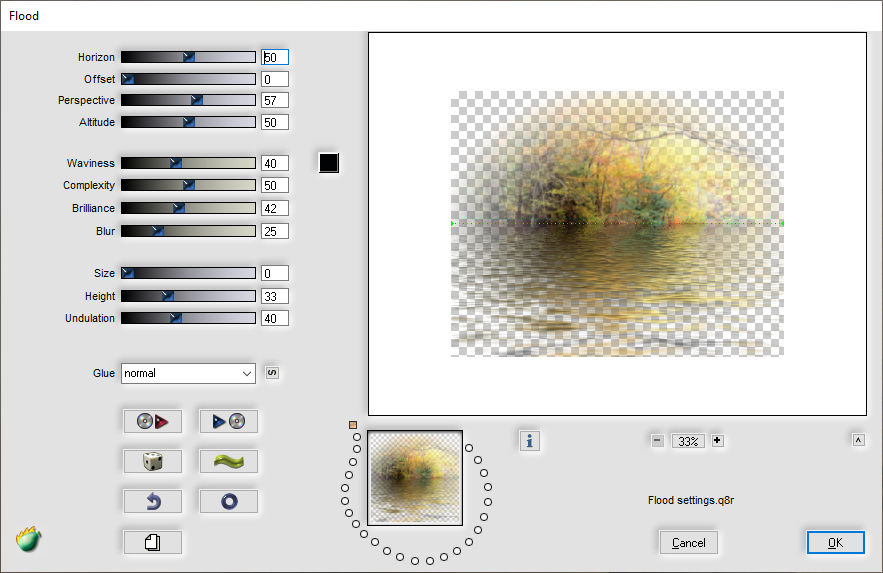Click the Size value field

(275, 273)
